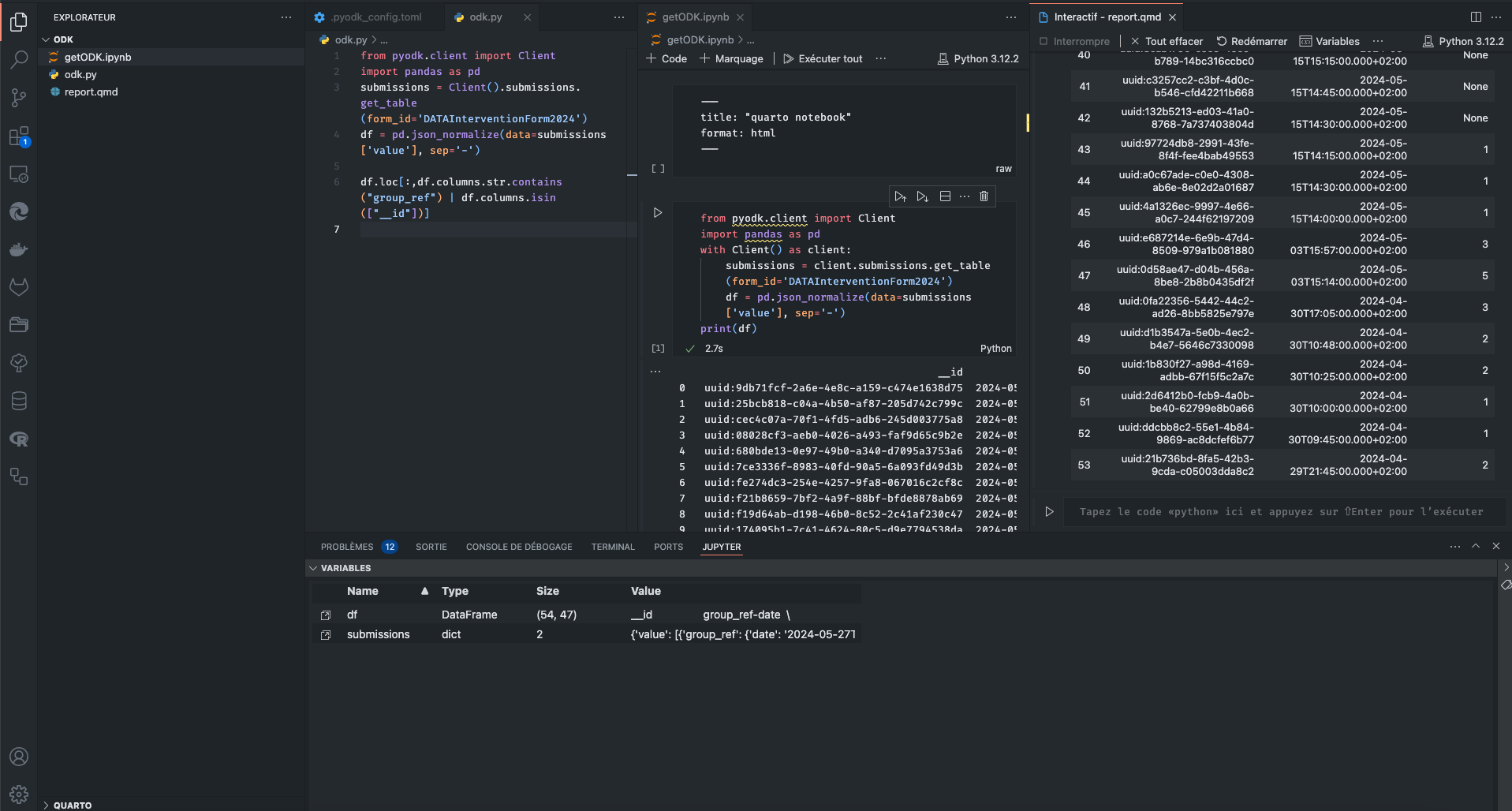Switch to the odk.py editor tab

pyautogui.click(x=485, y=17)
